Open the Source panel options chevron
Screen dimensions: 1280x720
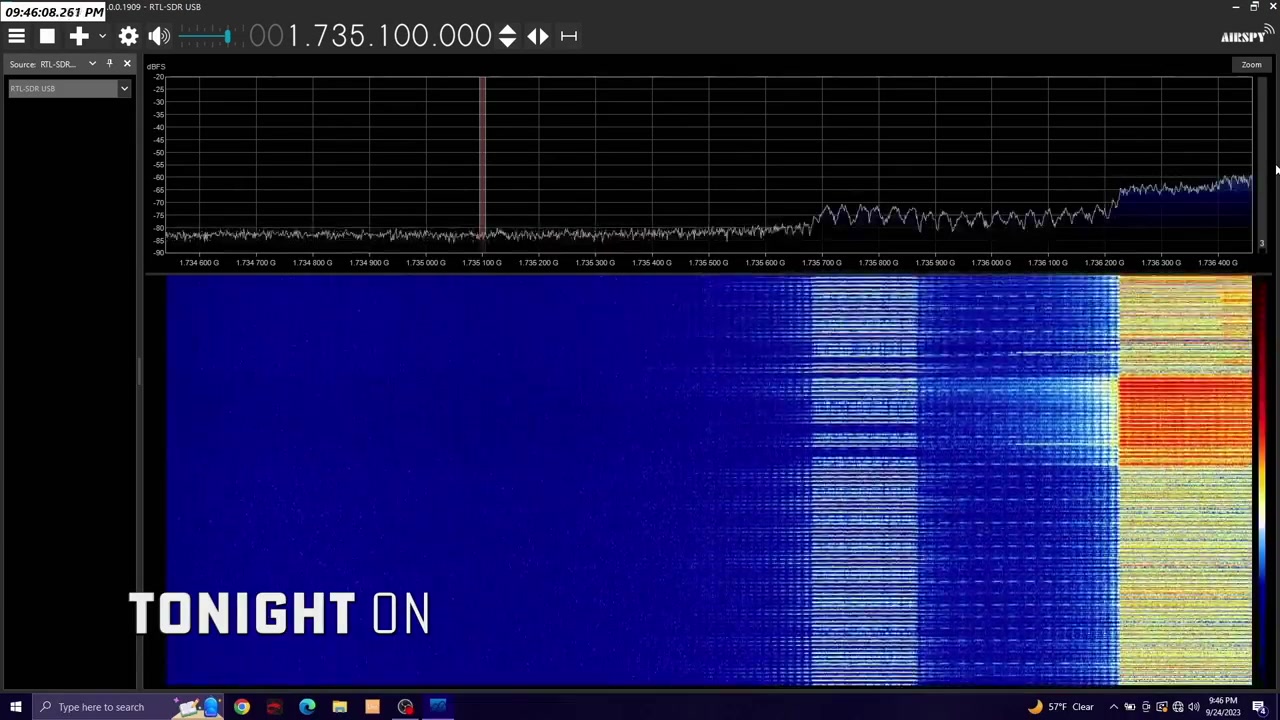92,64
